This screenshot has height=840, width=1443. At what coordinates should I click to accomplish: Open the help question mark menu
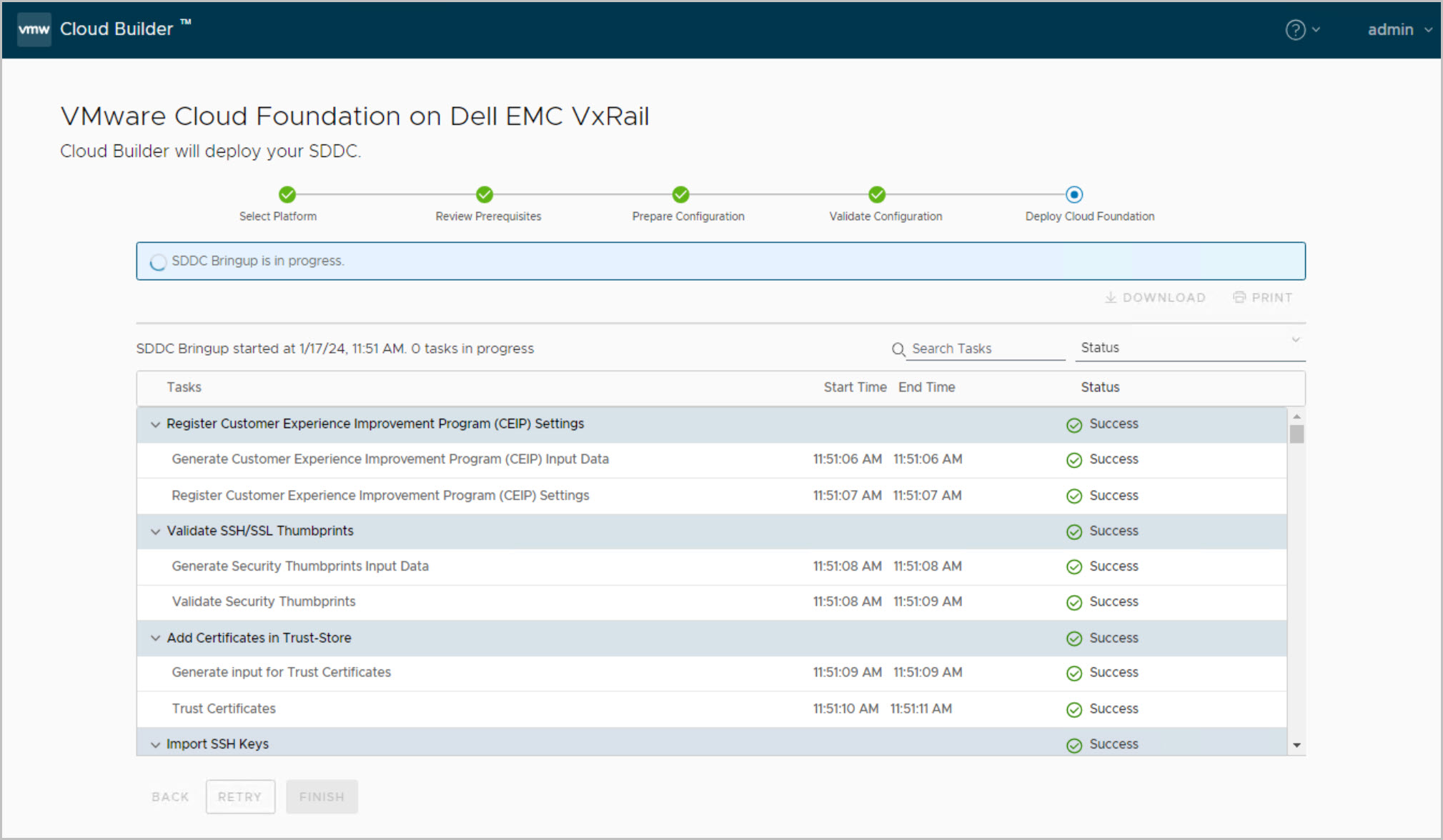point(1295,30)
